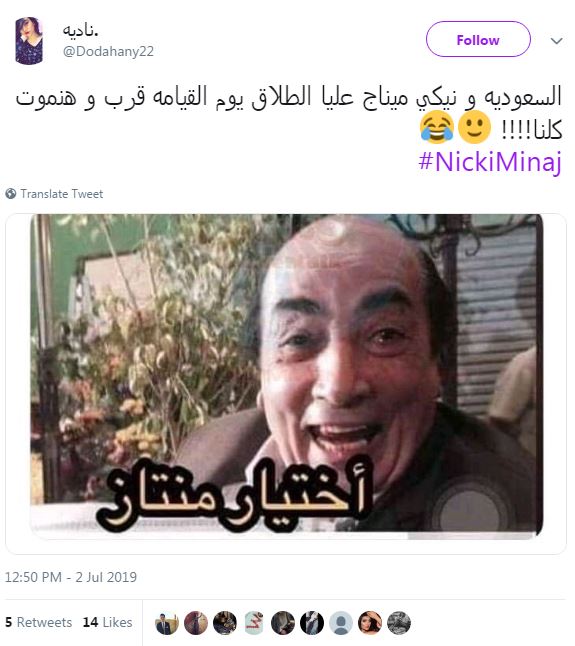Click the globe icon beside Translate Tweet
This screenshot has width=575, height=646.
pyautogui.click(x=11, y=193)
